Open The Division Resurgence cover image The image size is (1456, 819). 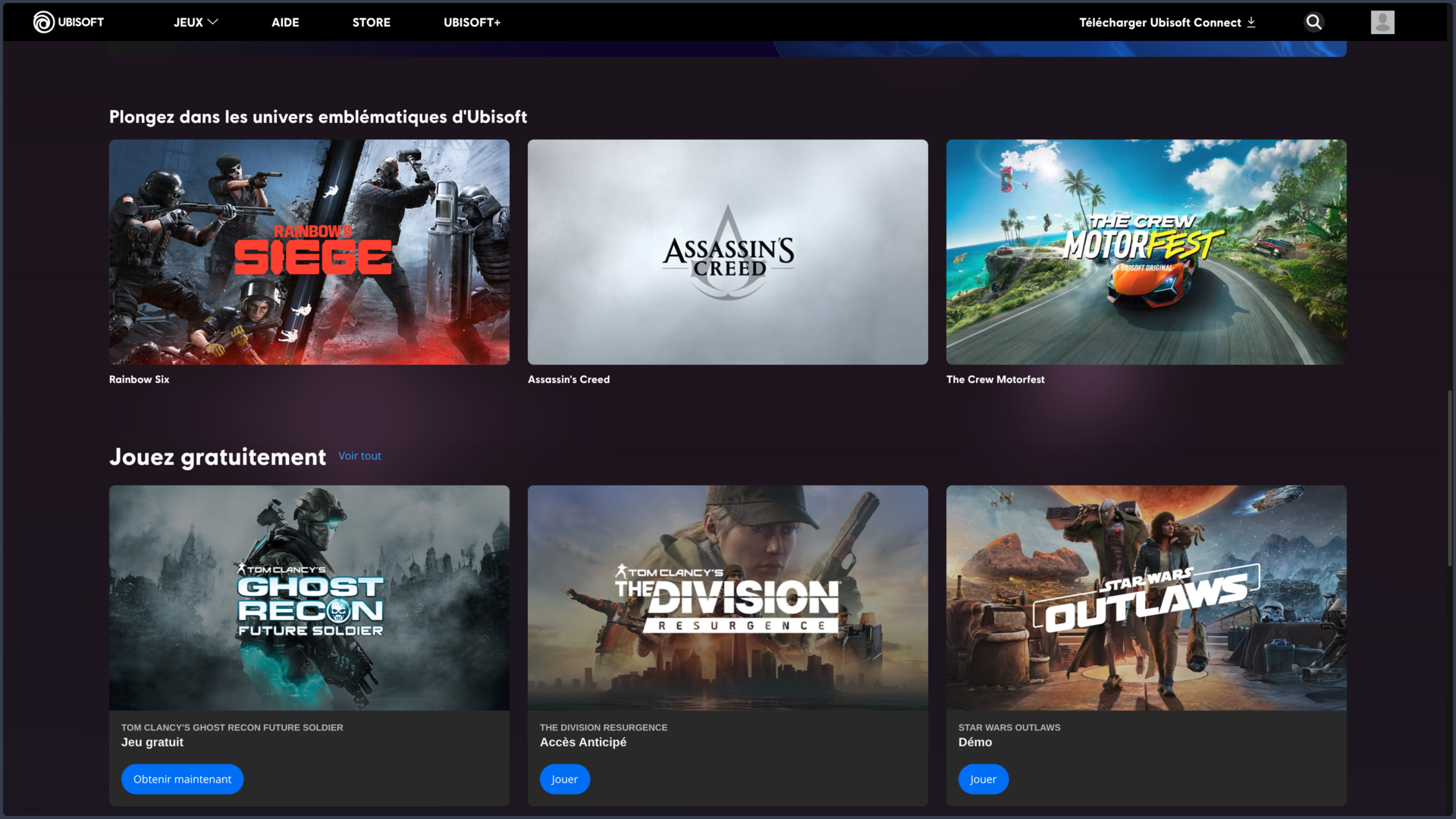click(x=728, y=598)
